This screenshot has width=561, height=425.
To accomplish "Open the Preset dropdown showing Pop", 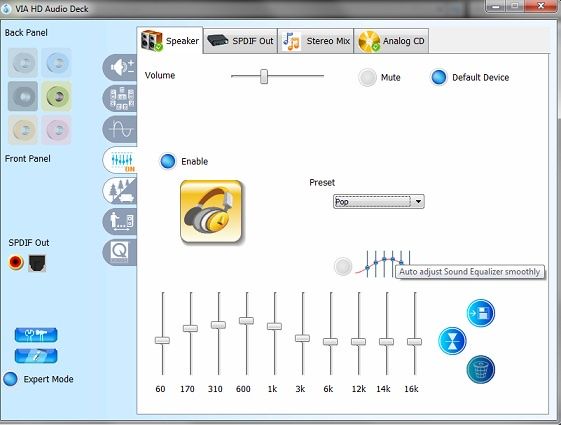I will pyautogui.click(x=379, y=202).
